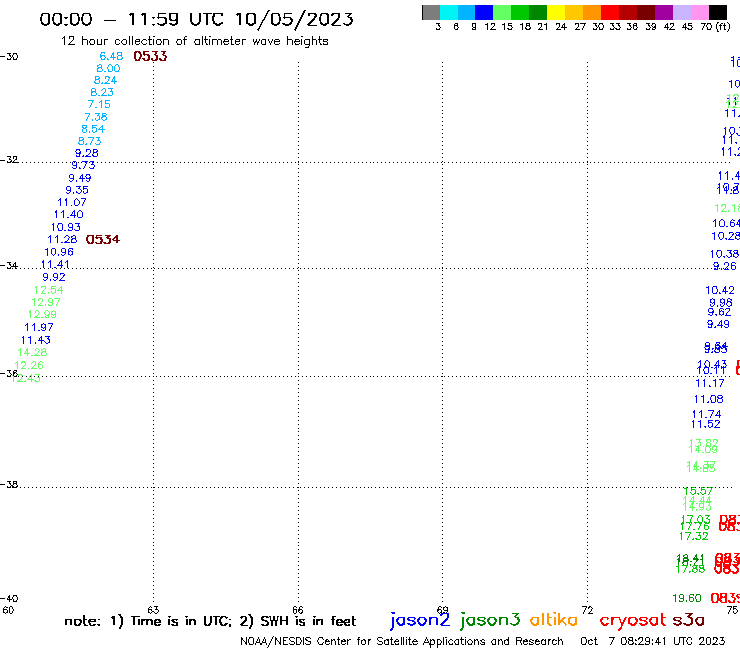The height and width of the screenshot is (650, 740).
Task: Select the orange swatch in the color legend
Action: [592, 12]
